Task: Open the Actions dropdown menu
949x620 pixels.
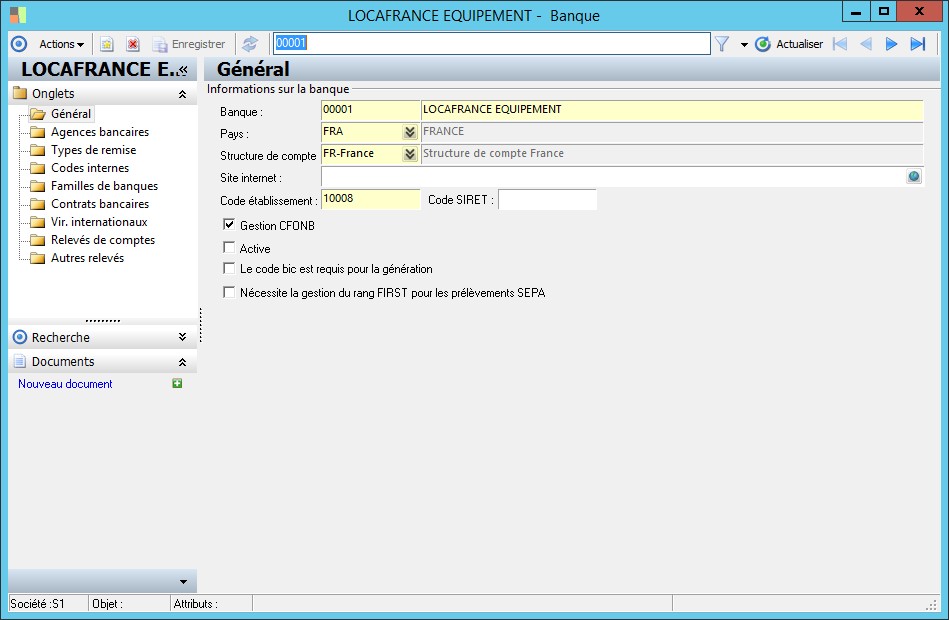Action: click(x=61, y=44)
